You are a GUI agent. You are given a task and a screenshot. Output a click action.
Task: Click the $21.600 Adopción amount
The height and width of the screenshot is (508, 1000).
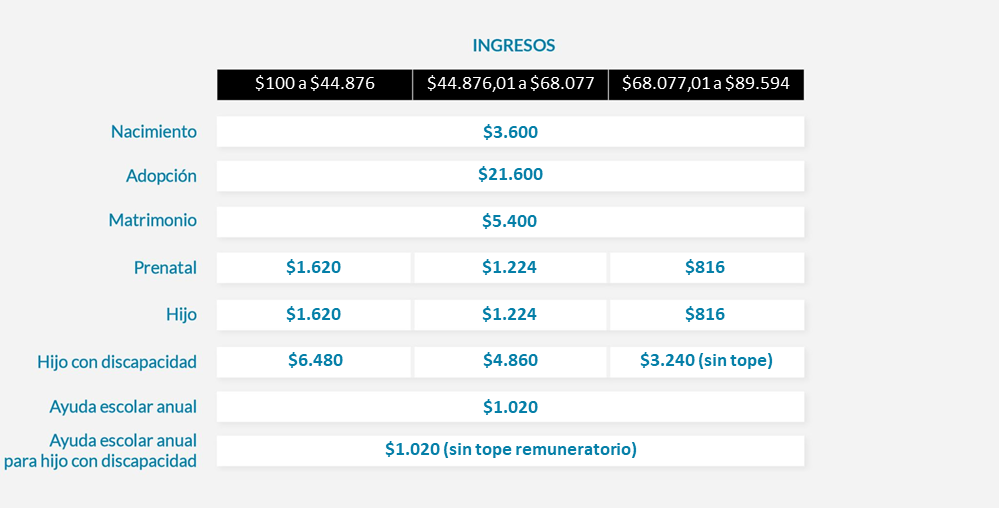coord(510,175)
